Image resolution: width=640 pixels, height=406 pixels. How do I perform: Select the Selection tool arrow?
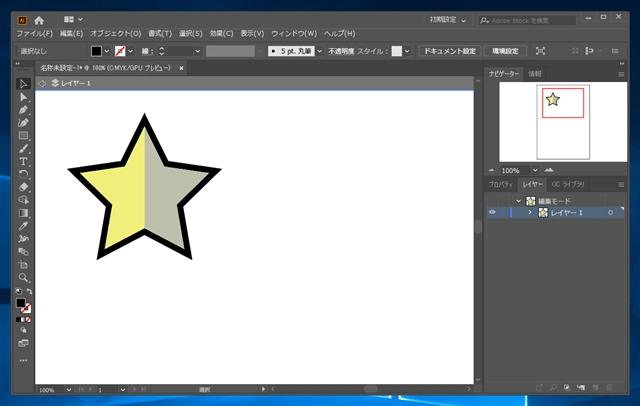(x=23, y=84)
